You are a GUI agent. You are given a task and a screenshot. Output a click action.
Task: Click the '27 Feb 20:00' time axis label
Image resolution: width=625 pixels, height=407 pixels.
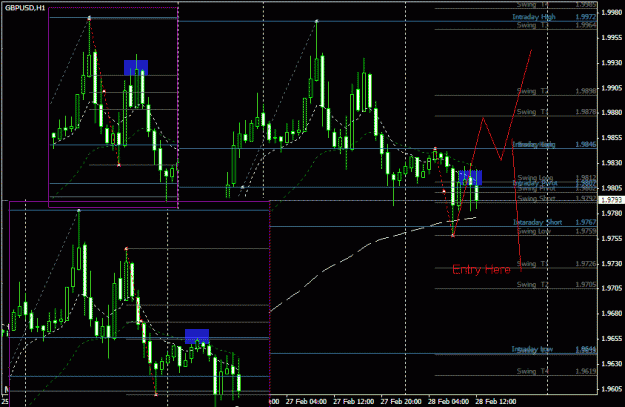pyautogui.click(x=401, y=401)
